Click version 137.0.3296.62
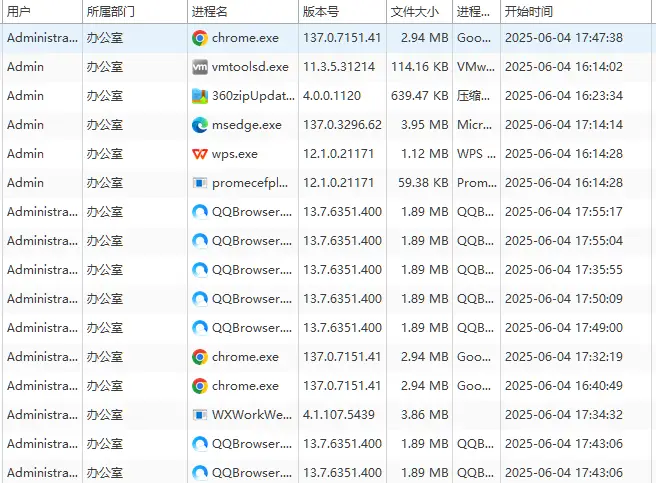The height and width of the screenshot is (483, 656). tap(342, 125)
